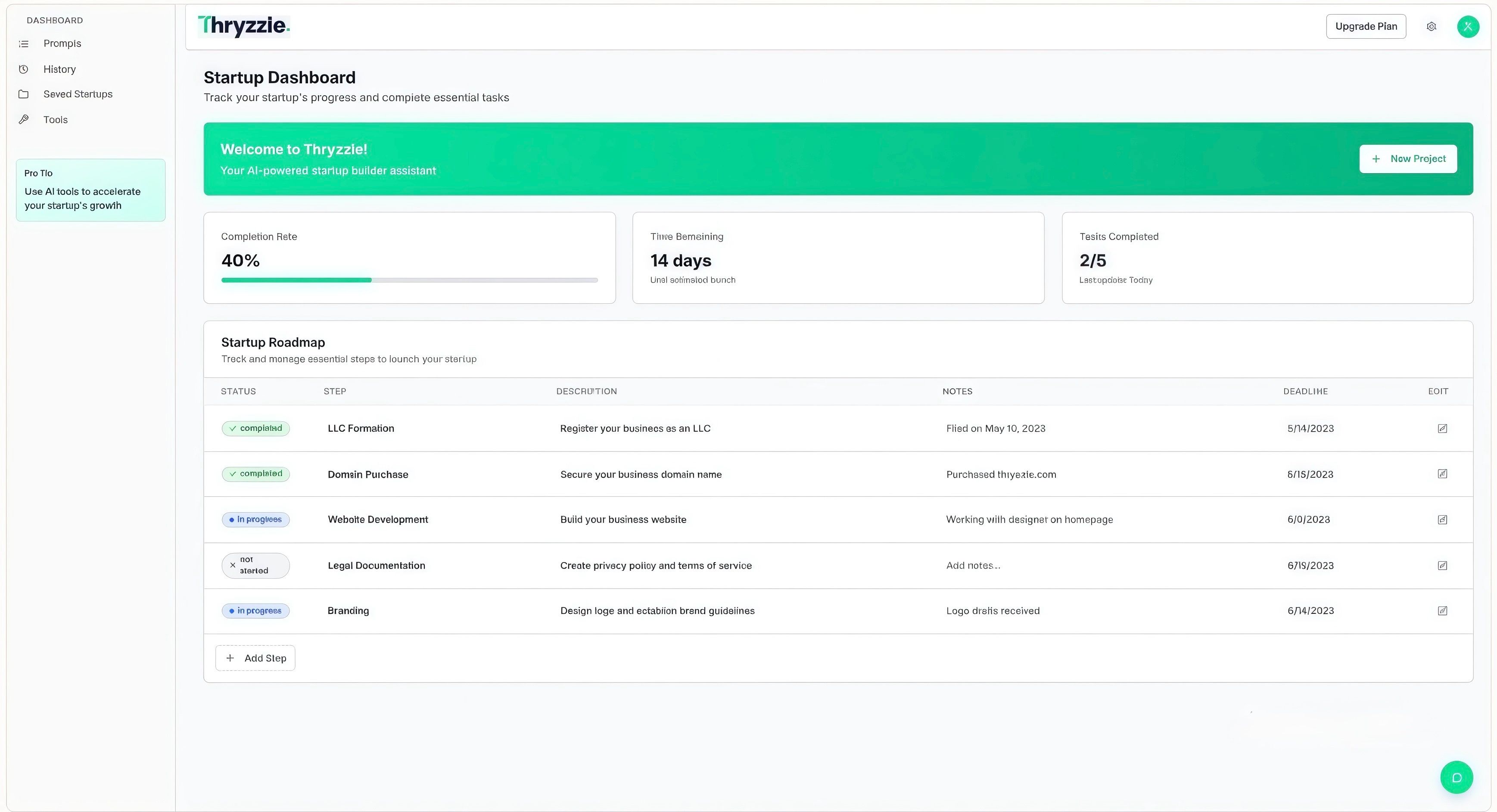Click 'Build your business website' description
1497x812 pixels.
(x=623, y=520)
